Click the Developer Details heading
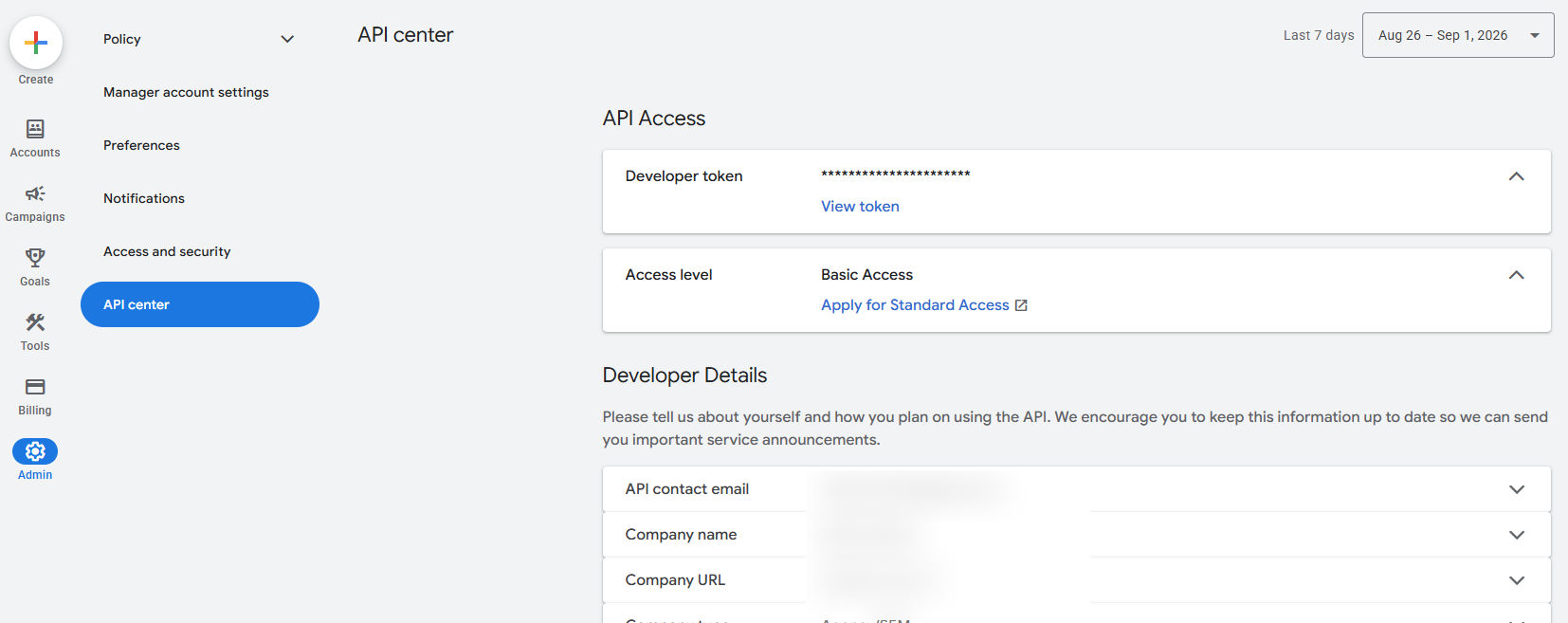 coord(684,376)
